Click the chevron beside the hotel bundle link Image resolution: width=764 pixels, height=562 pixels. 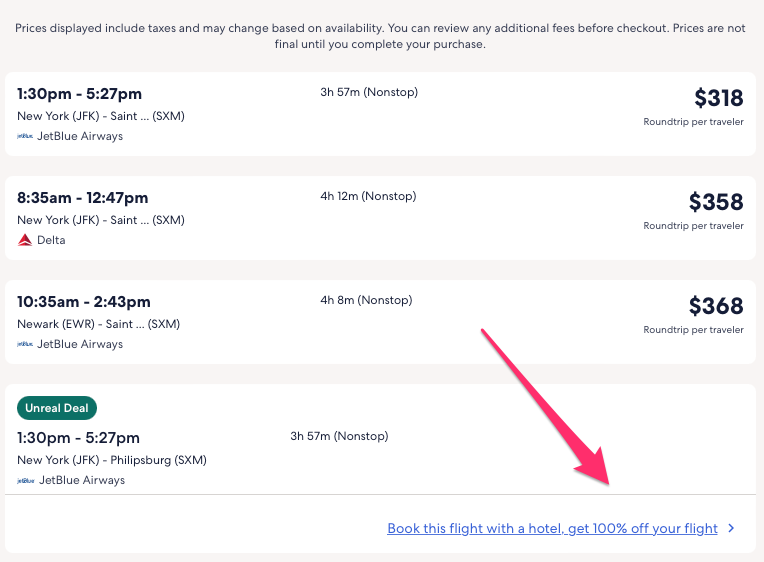pos(732,528)
